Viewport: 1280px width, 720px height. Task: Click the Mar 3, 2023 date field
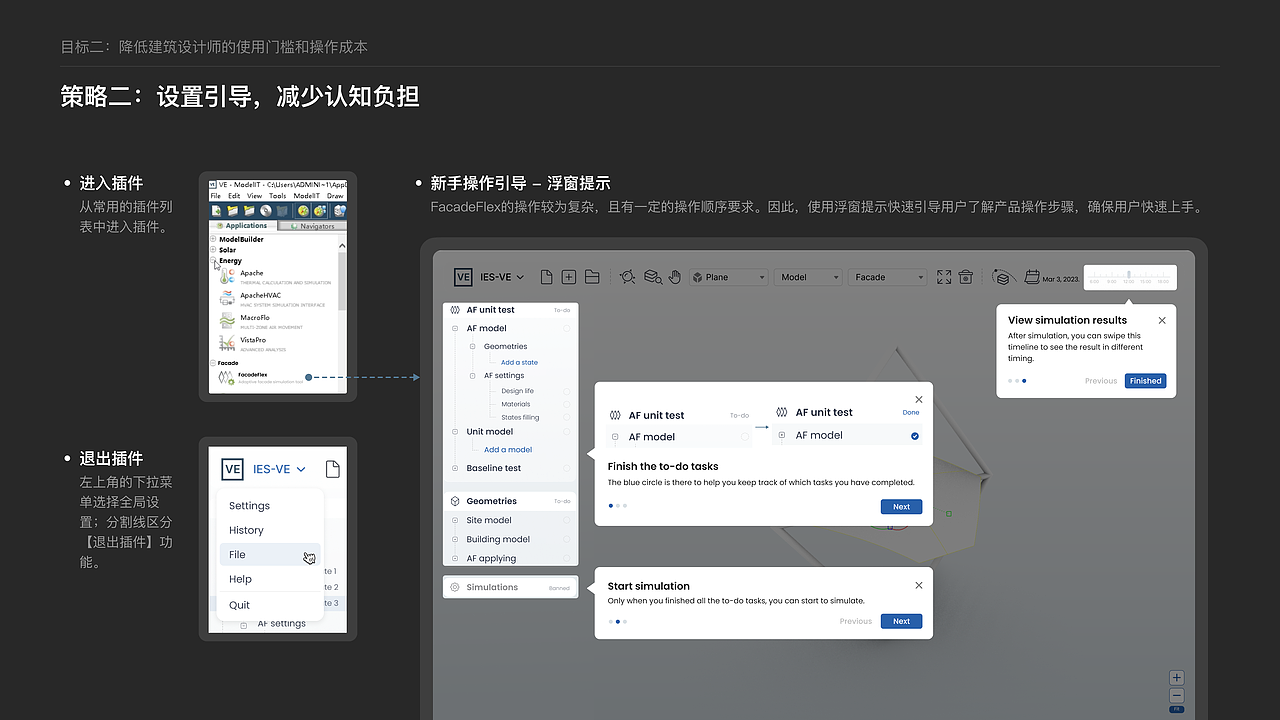[x=1061, y=279]
